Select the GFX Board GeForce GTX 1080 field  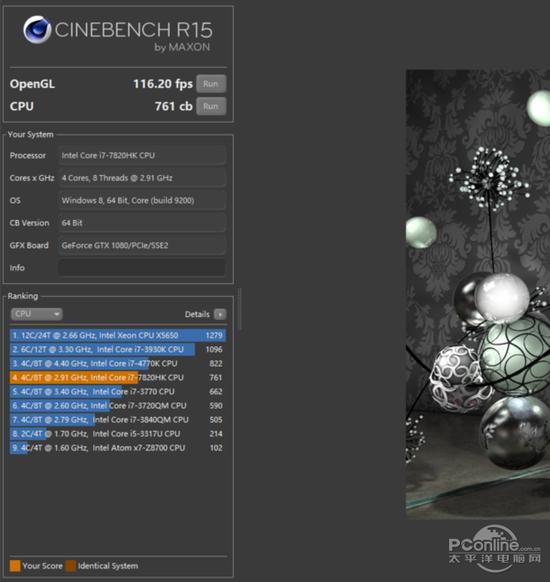point(142,245)
